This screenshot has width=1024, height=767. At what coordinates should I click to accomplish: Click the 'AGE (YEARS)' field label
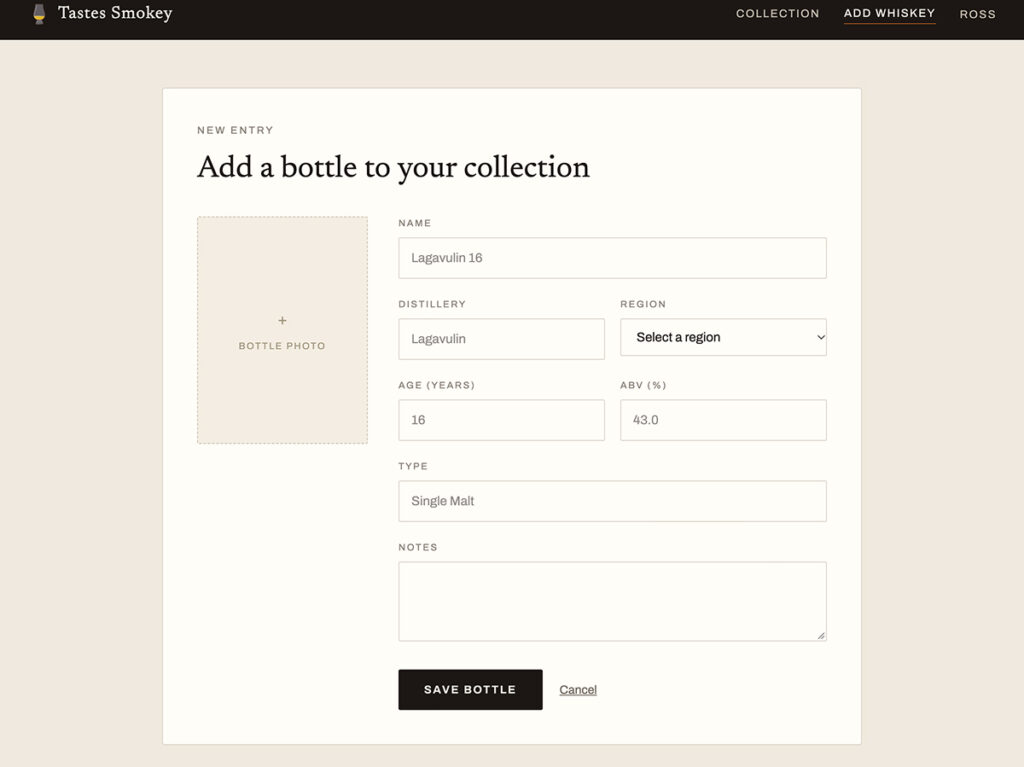[436, 385]
